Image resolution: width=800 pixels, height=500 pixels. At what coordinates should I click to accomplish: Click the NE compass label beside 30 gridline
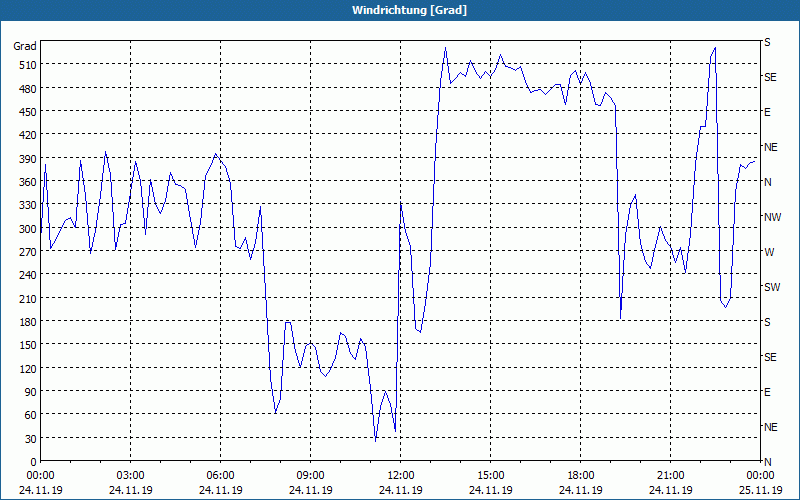(771, 427)
